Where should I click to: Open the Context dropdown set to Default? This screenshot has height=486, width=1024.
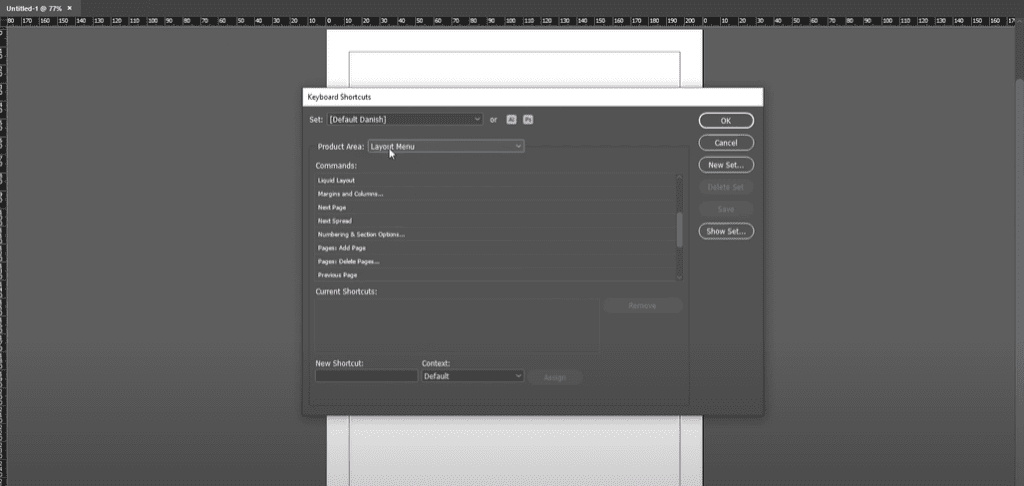click(472, 376)
